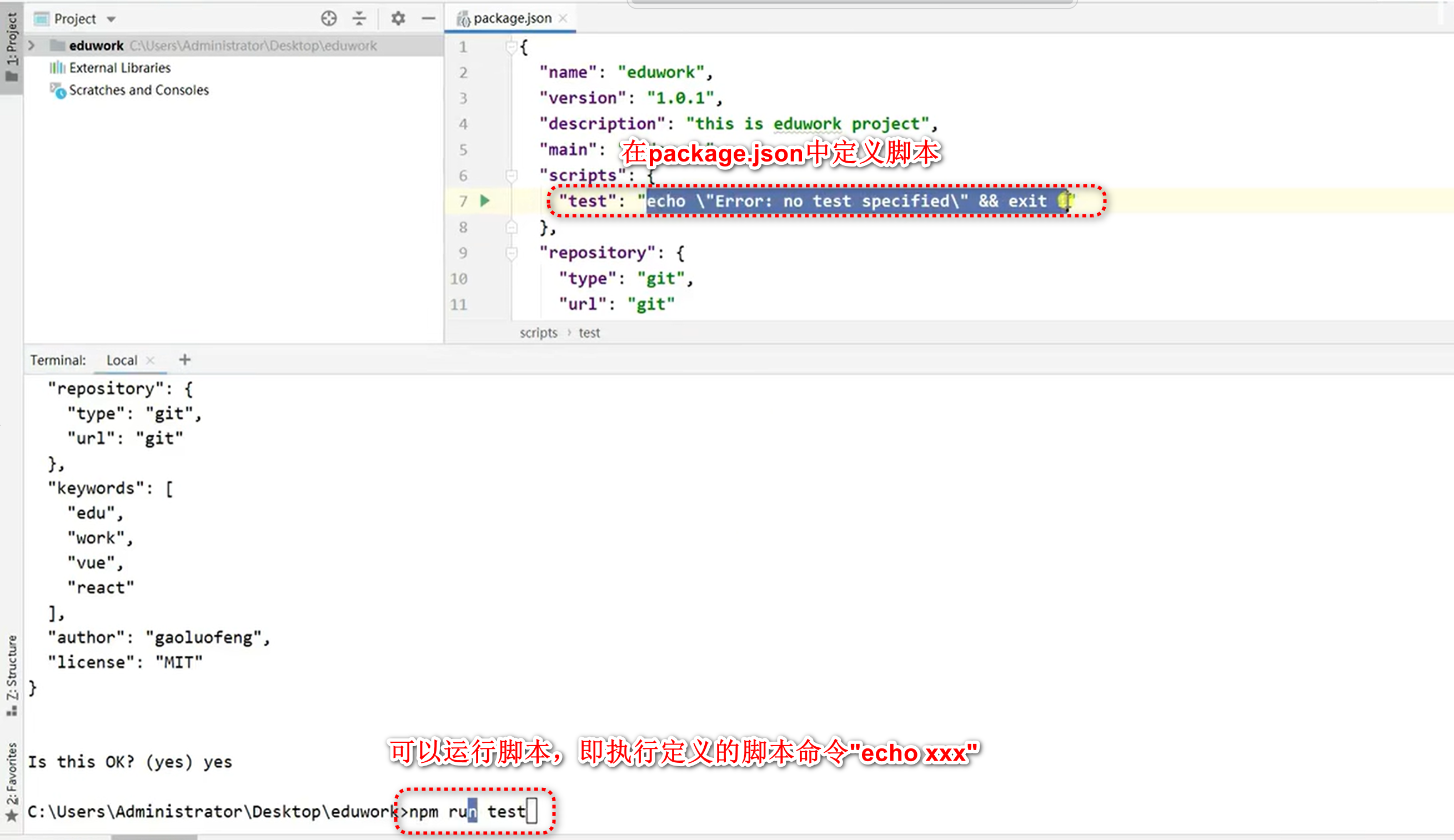This screenshot has height=840, width=1454.
Task: Expand the eduwork project tree node
Action: coord(32,46)
